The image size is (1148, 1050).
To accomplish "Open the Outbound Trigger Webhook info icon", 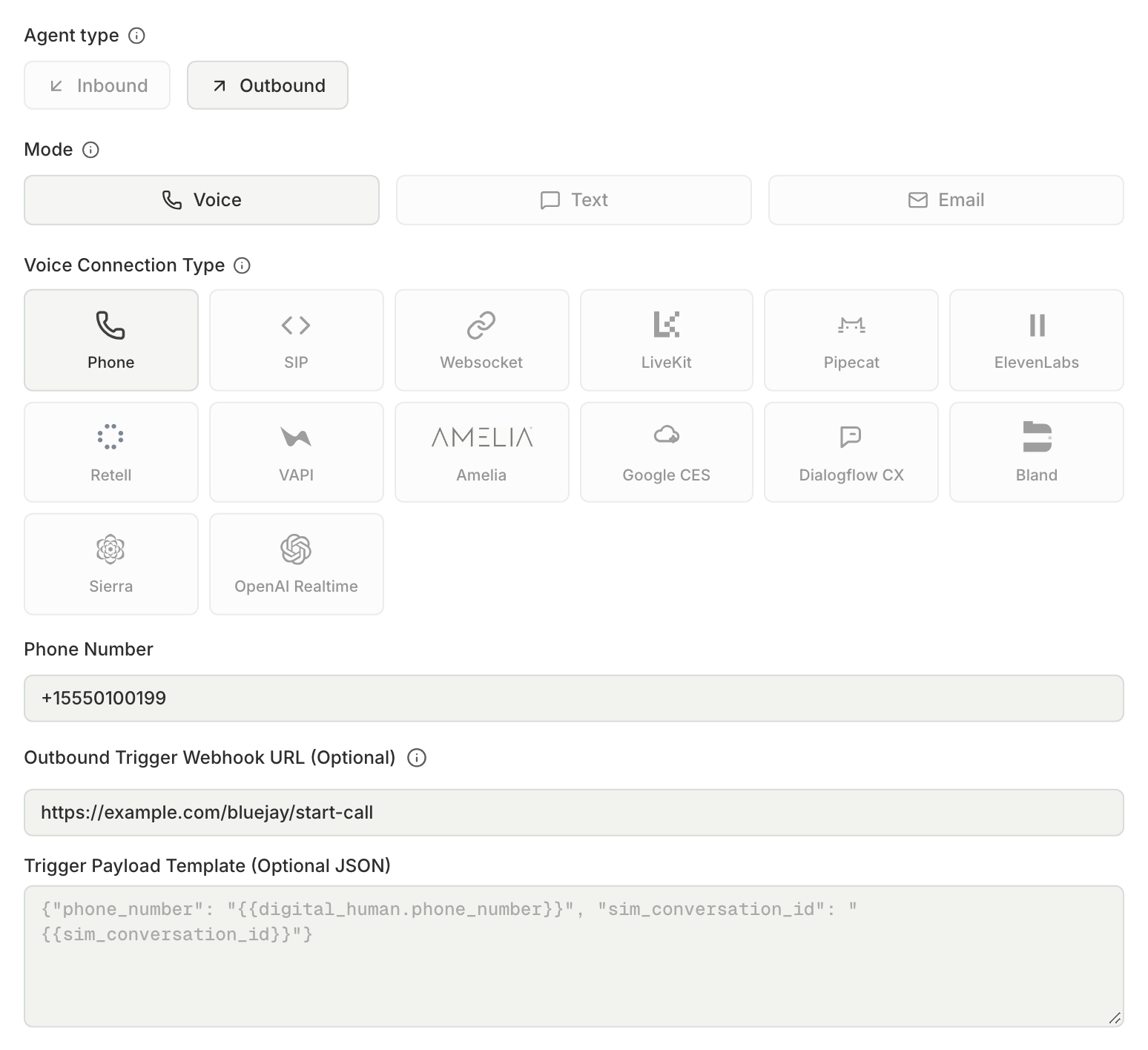I will tap(417, 758).
